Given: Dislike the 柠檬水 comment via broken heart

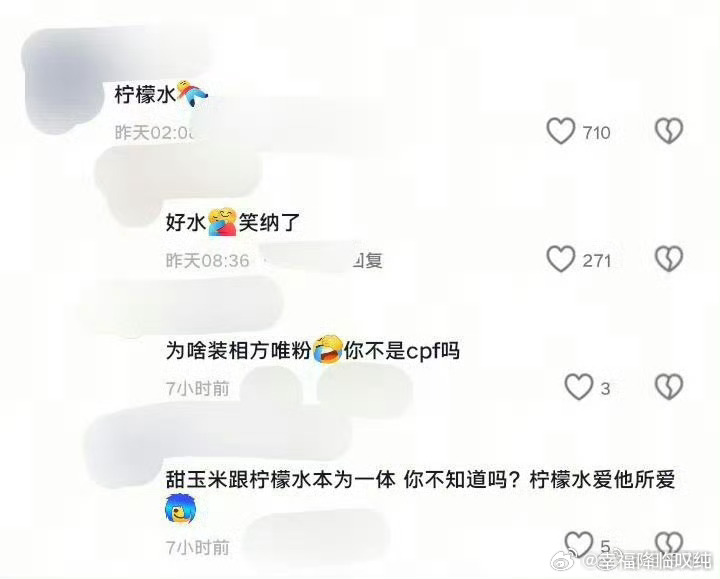Looking at the screenshot, I should pos(669,131).
